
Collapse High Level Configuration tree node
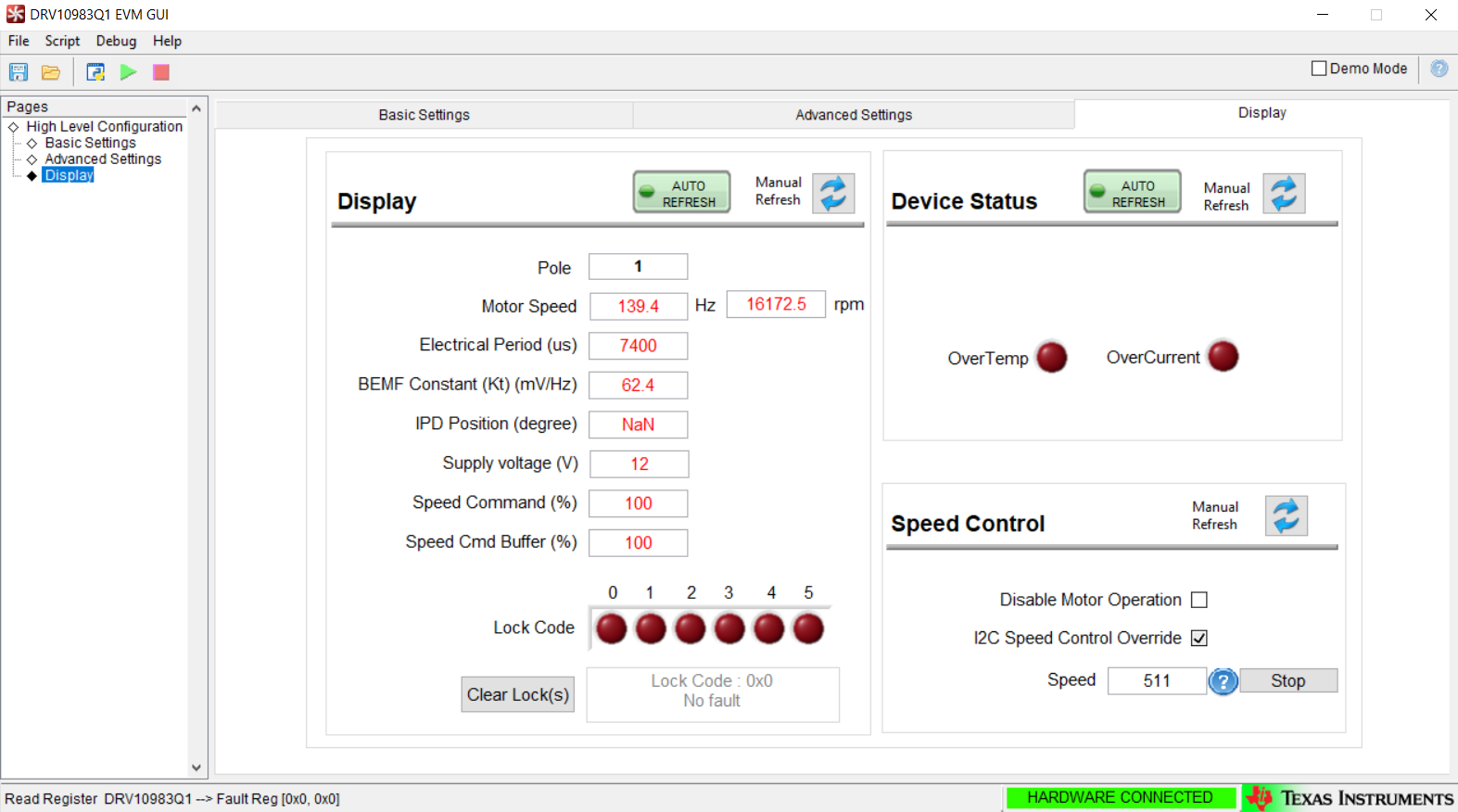[x=14, y=127]
